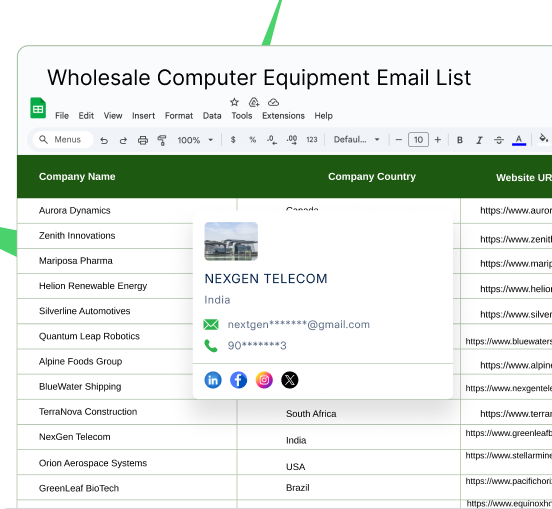Select the Orion Aerospace Systems cell
The width and height of the screenshot is (552, 509).
pyautogui.click(x=127, y=463)
